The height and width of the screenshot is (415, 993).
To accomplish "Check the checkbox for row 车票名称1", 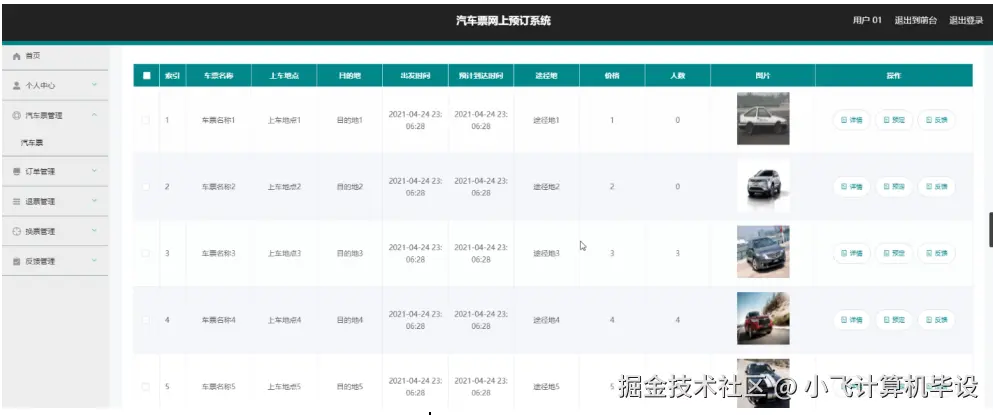I will click(x=146, y=120).
